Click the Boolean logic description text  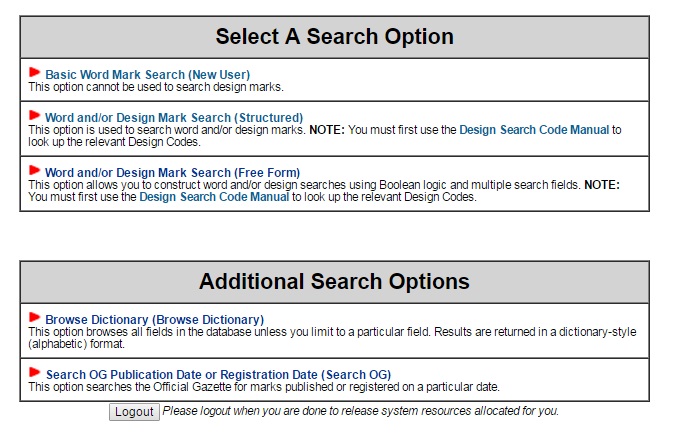324,191
